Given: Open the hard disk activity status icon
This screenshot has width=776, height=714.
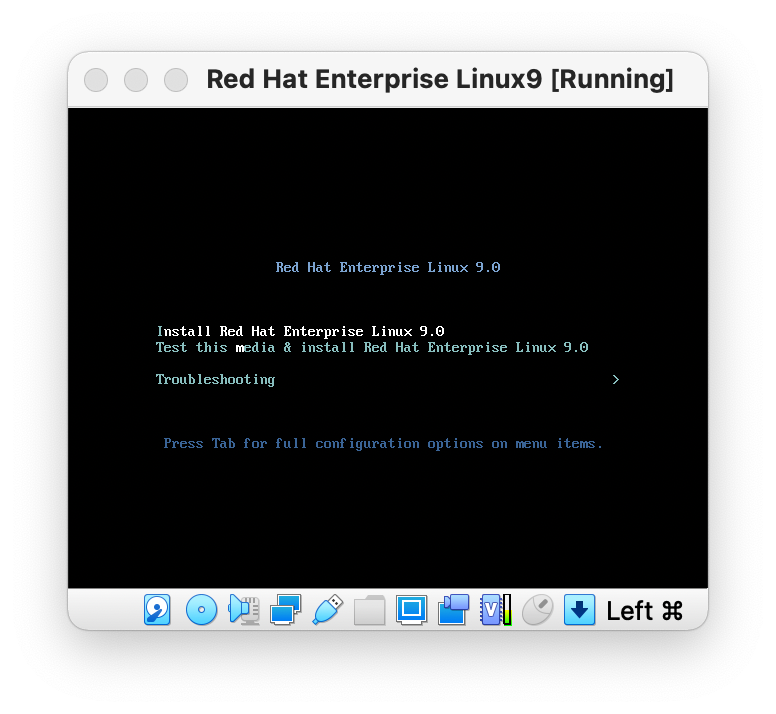Looking at the screenshot, I should tap(157, 610).
